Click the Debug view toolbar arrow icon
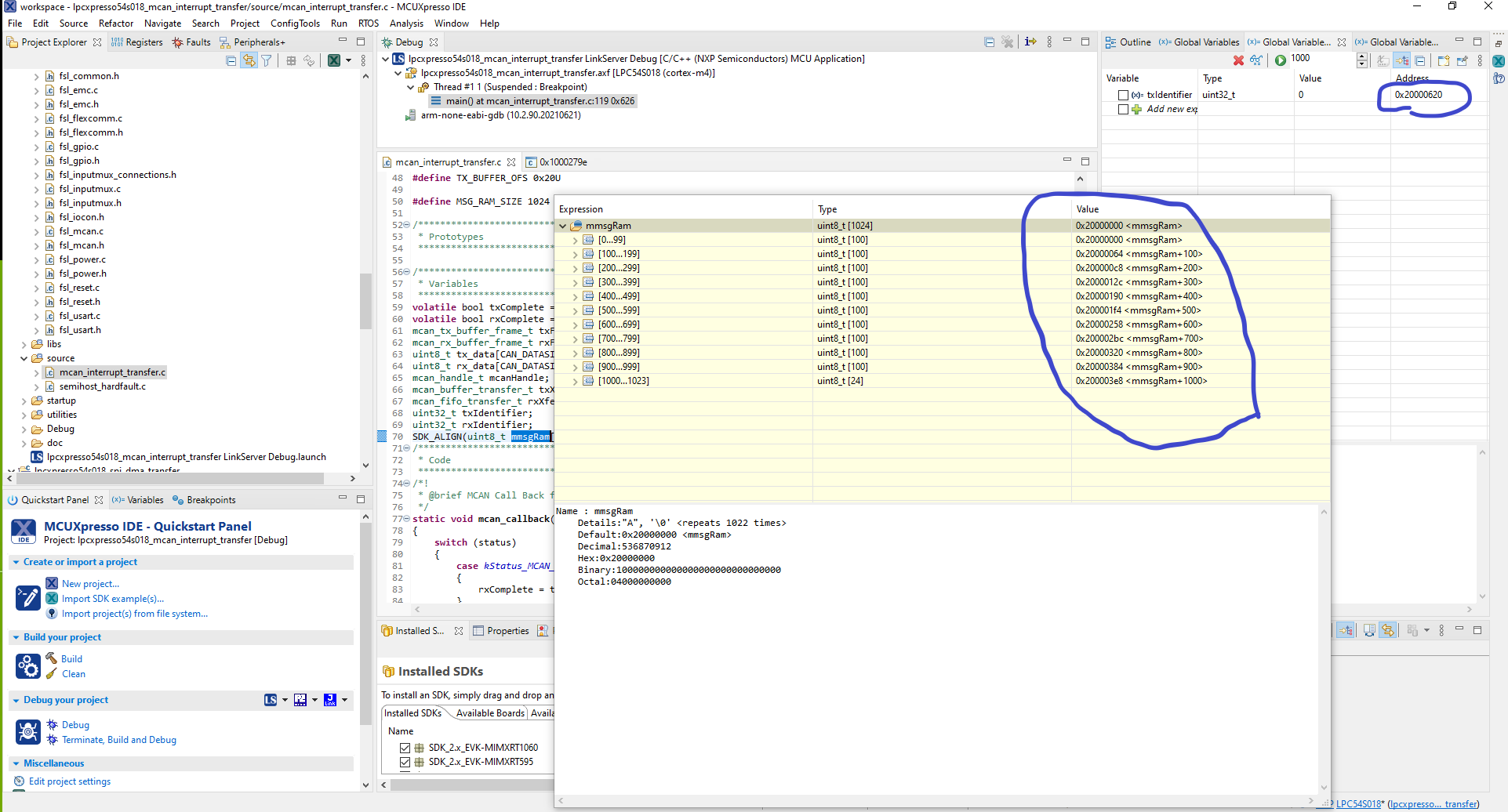The width and height of the screenshot is (1508, 812). click(x=1030, y=42)
